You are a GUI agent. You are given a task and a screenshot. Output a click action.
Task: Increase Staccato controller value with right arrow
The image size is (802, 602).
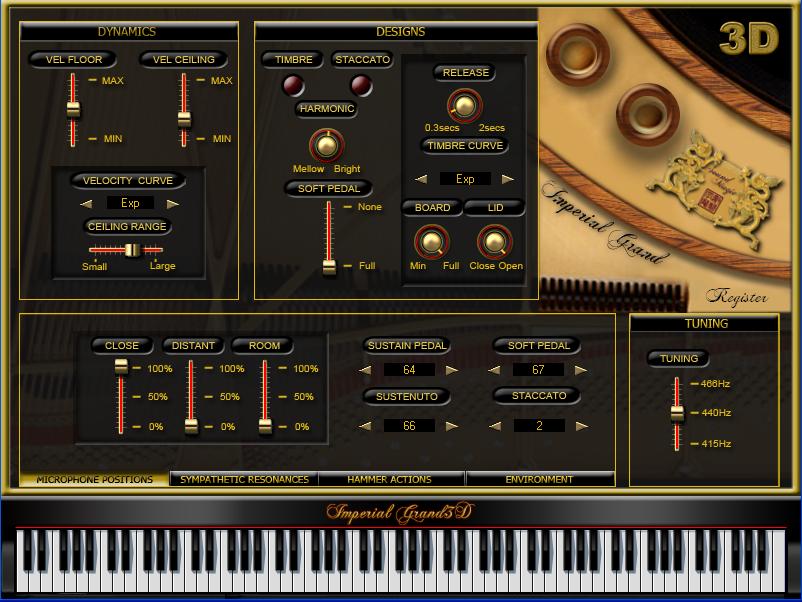tap(582, 426)
